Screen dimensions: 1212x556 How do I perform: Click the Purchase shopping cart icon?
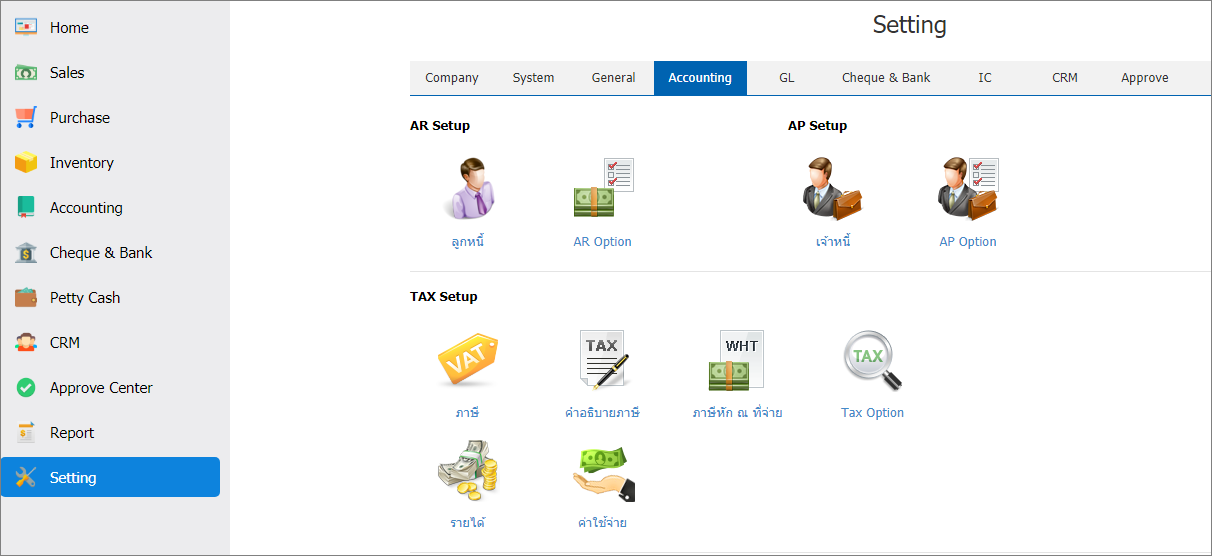26,117
